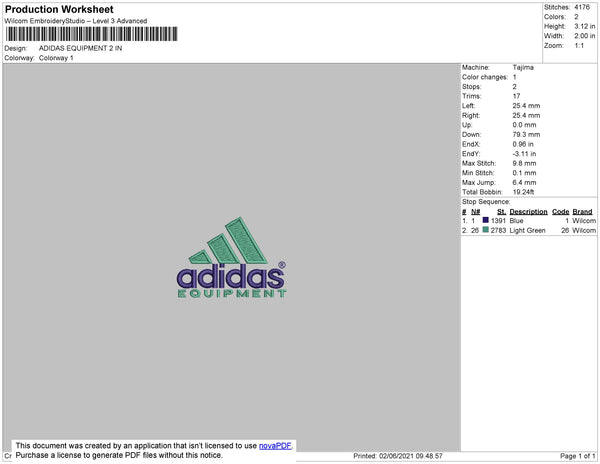Click the Stitches value '4176'
The height and width of the screenshot is (464, 600).
click(x=582, y=7)
